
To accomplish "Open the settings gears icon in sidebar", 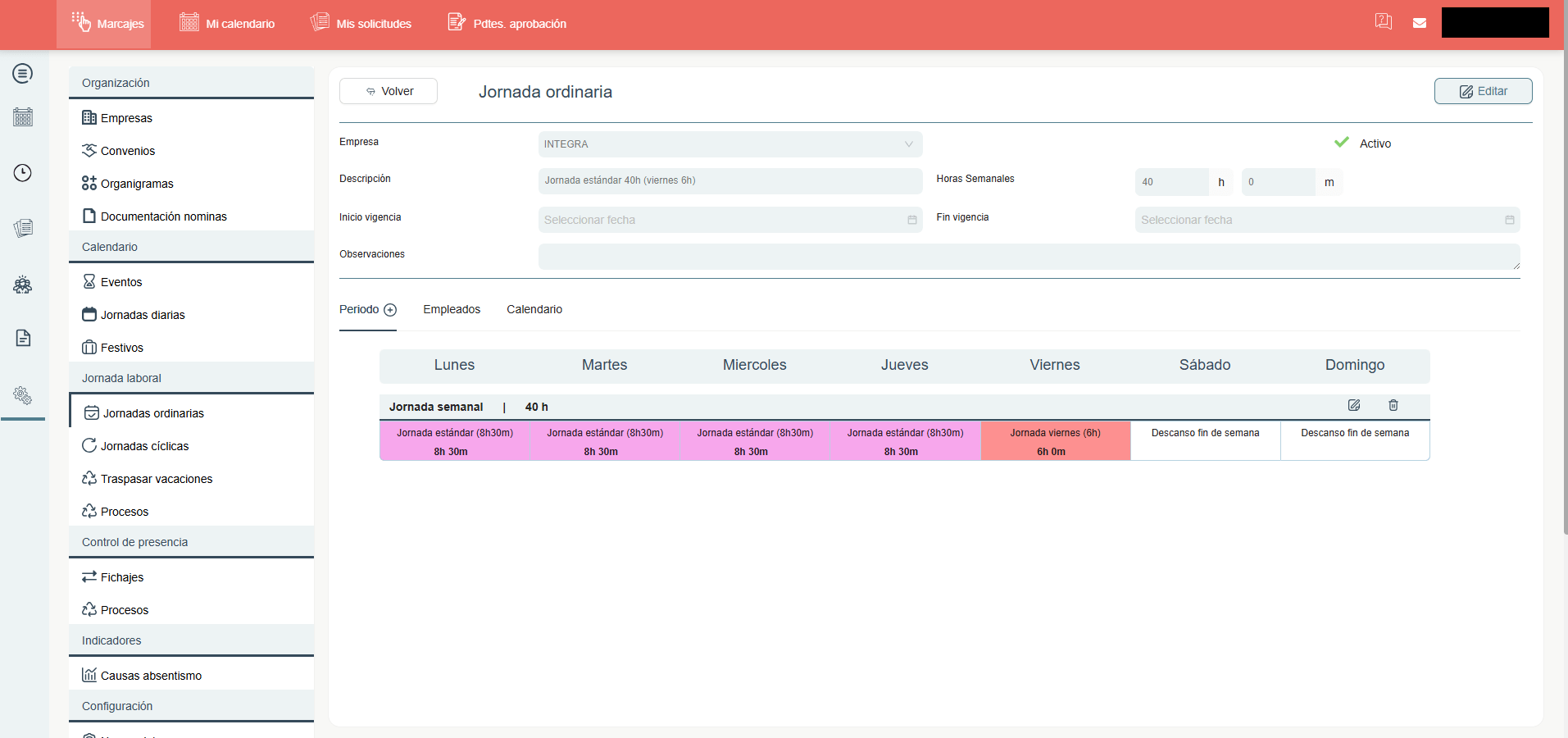I will tap(23, 395).
